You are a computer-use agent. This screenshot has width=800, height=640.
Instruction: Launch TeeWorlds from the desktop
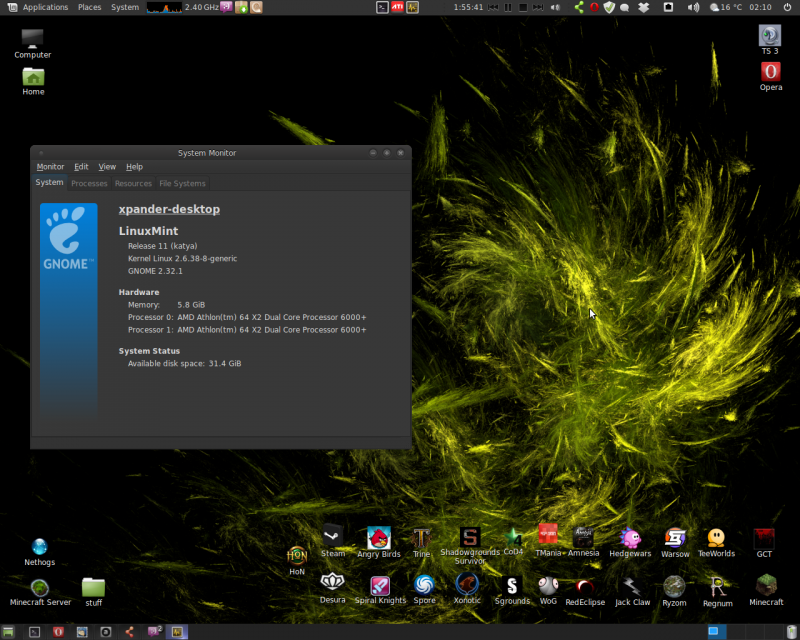point(716,543)
